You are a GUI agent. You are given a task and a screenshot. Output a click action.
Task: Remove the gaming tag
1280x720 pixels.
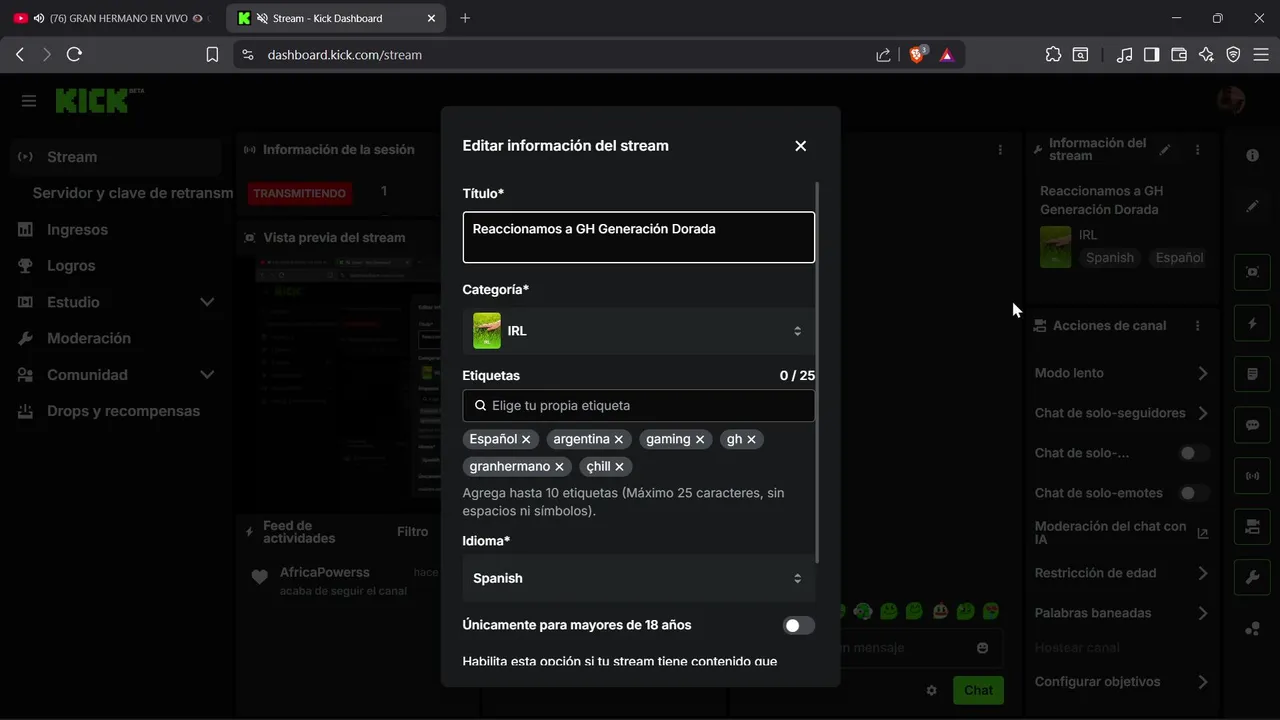tap(700, 440)
